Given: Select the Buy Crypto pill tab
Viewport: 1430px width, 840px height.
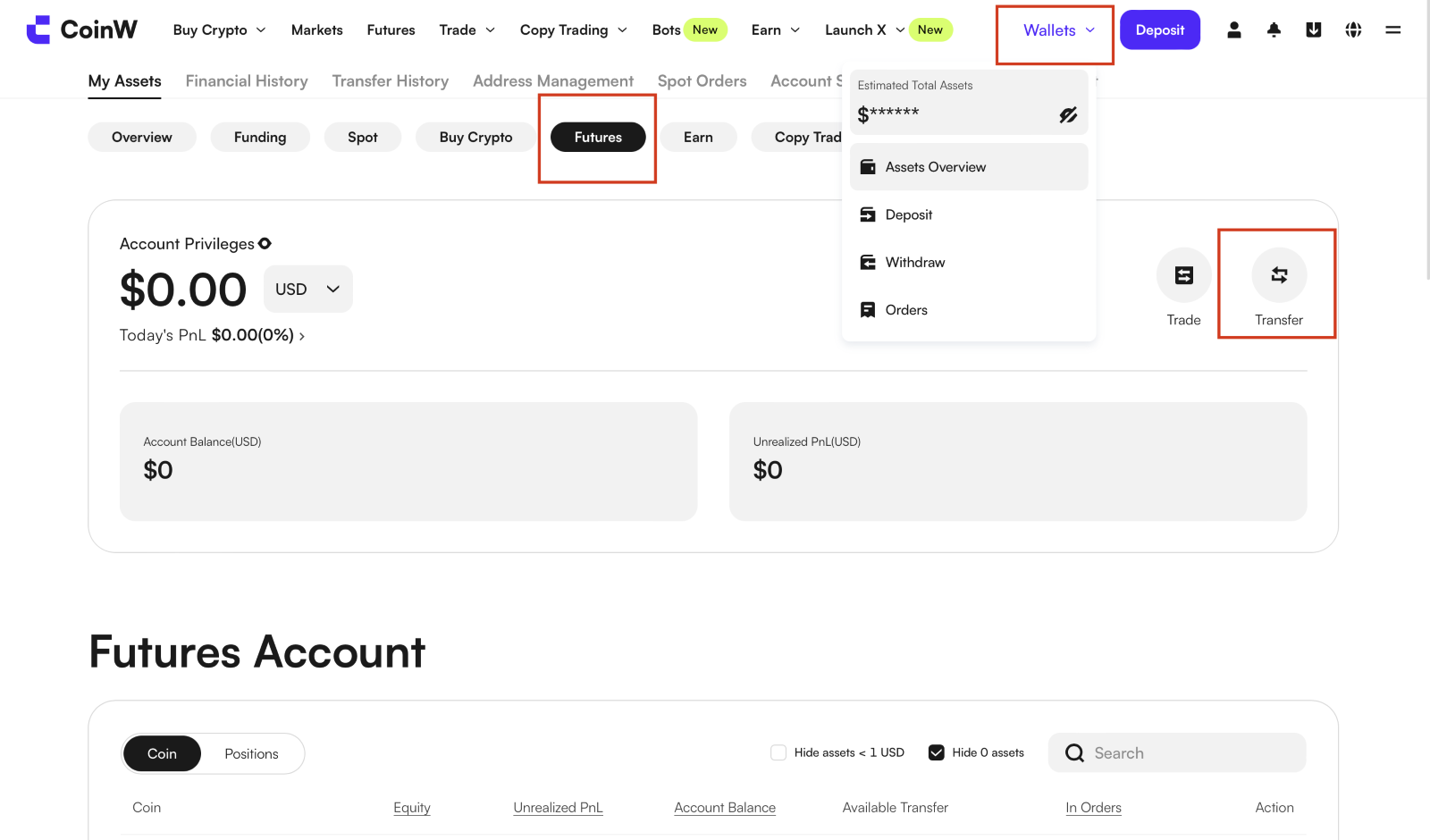Looking at the screenshot, I should 475,137.
